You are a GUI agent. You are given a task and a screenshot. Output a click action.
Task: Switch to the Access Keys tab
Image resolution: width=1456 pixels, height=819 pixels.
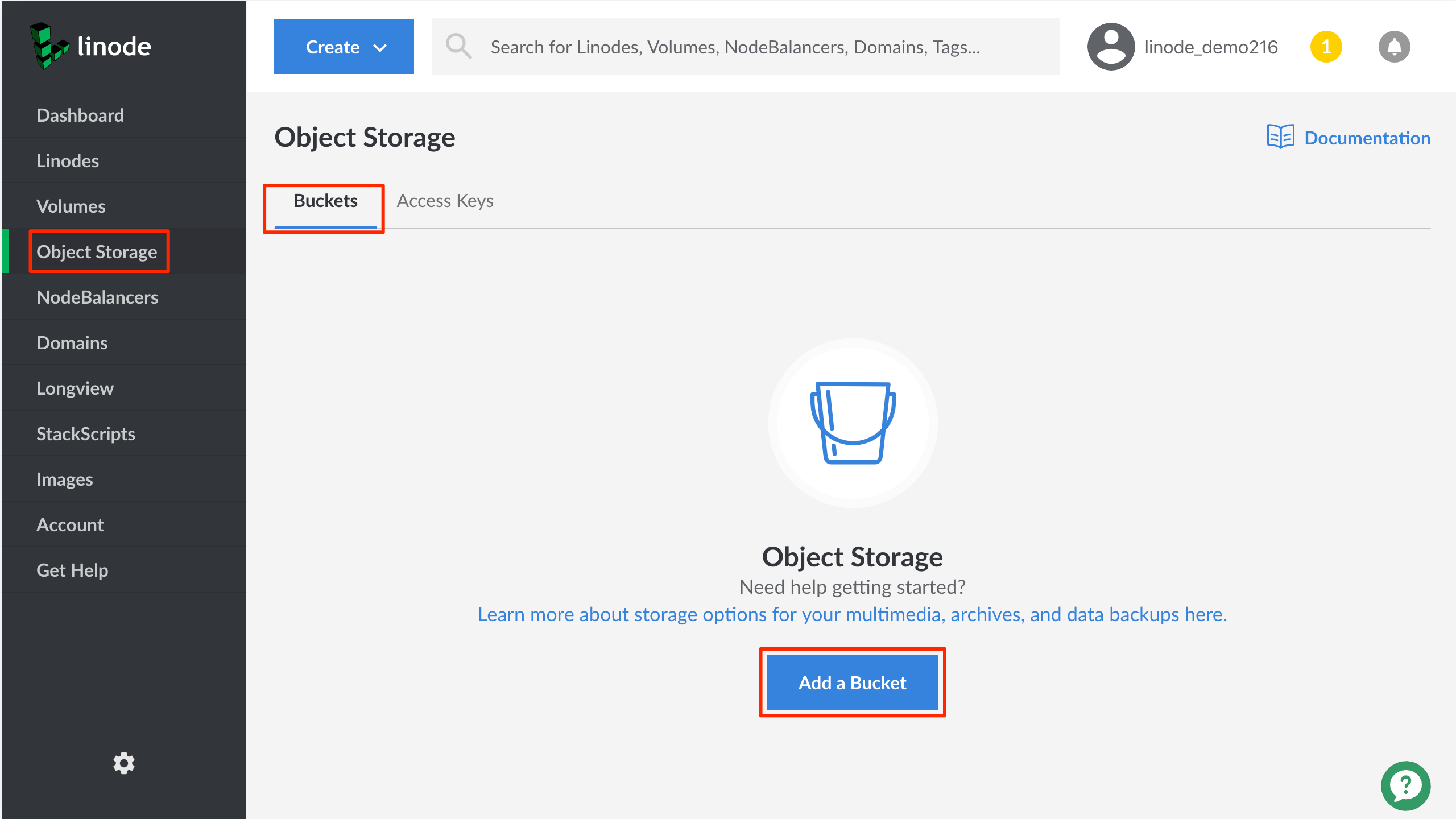[x=445, y=200]
